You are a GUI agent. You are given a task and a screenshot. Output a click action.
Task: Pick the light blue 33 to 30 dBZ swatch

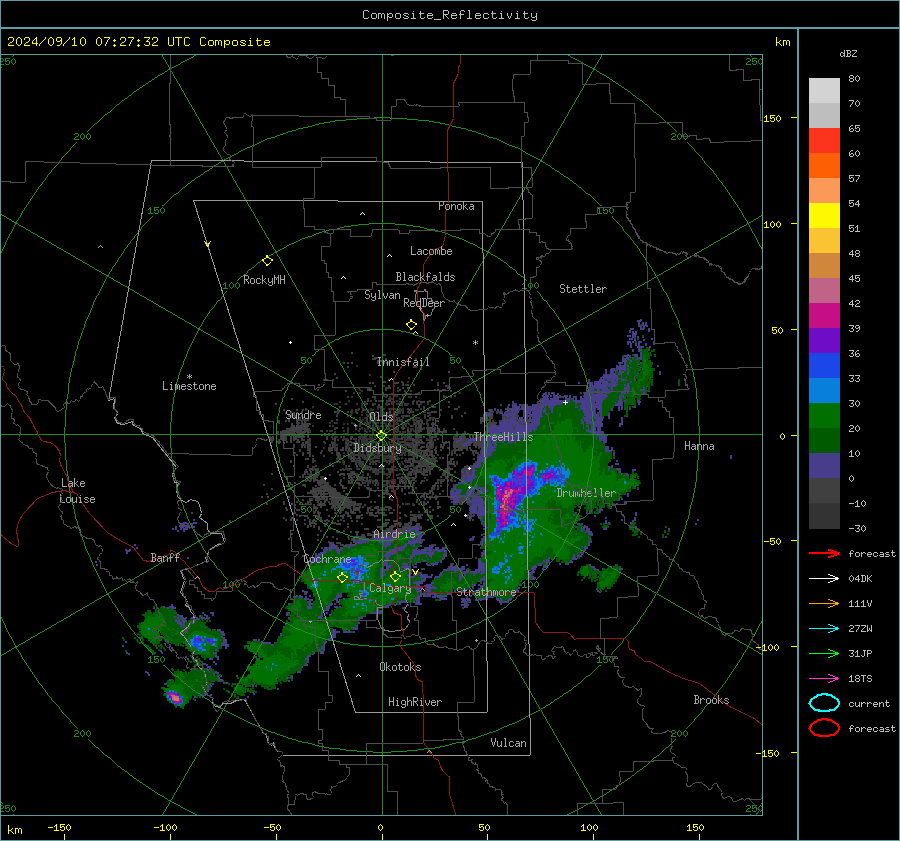coord(824,391)
